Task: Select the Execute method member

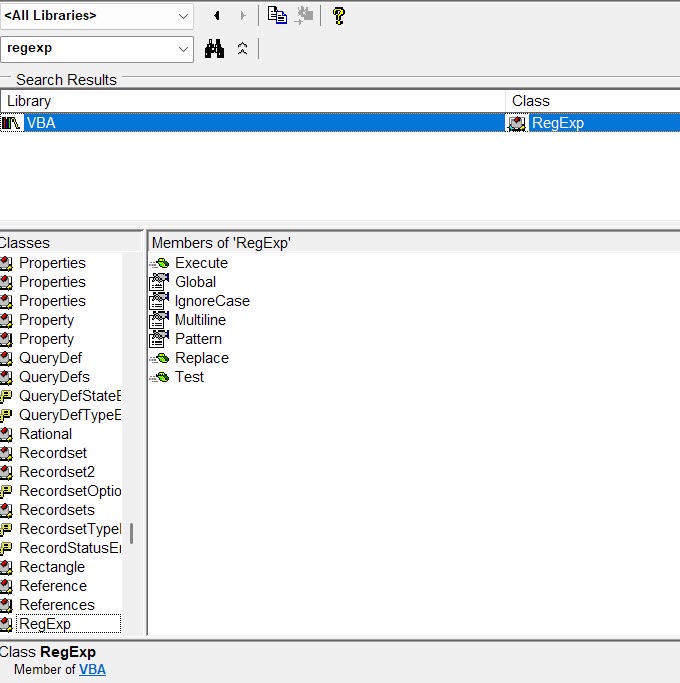Action: point(201,263)
